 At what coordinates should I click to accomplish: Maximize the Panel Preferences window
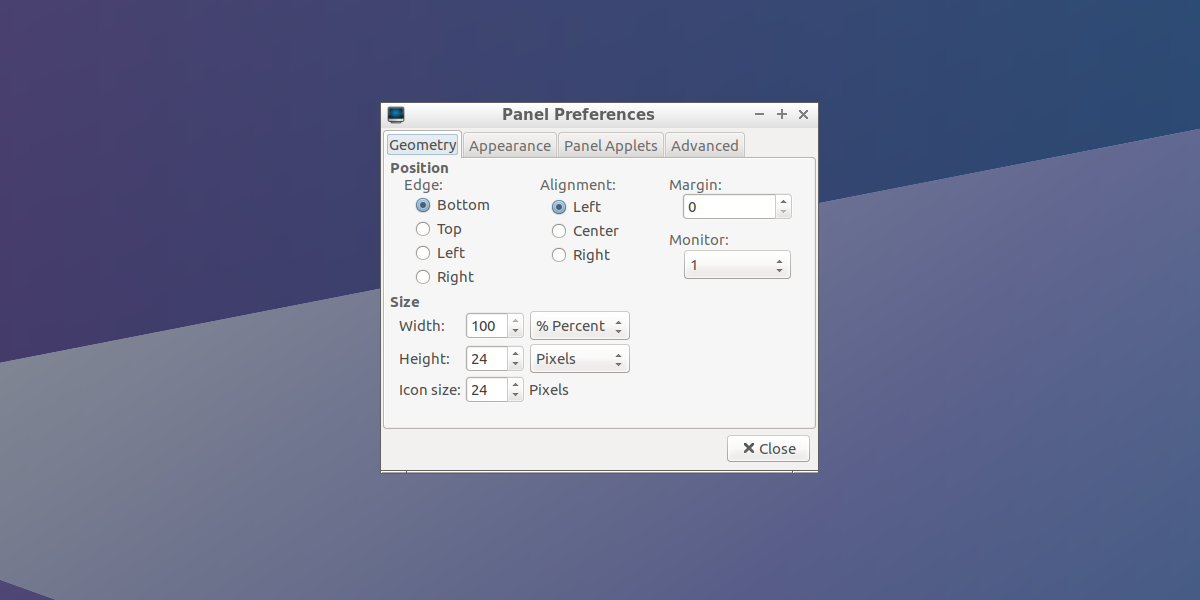click(782, 115)
